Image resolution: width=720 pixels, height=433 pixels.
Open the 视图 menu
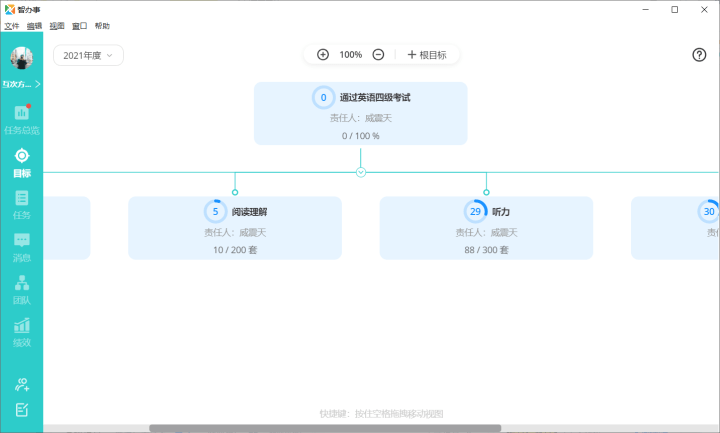tap(57, 26)
